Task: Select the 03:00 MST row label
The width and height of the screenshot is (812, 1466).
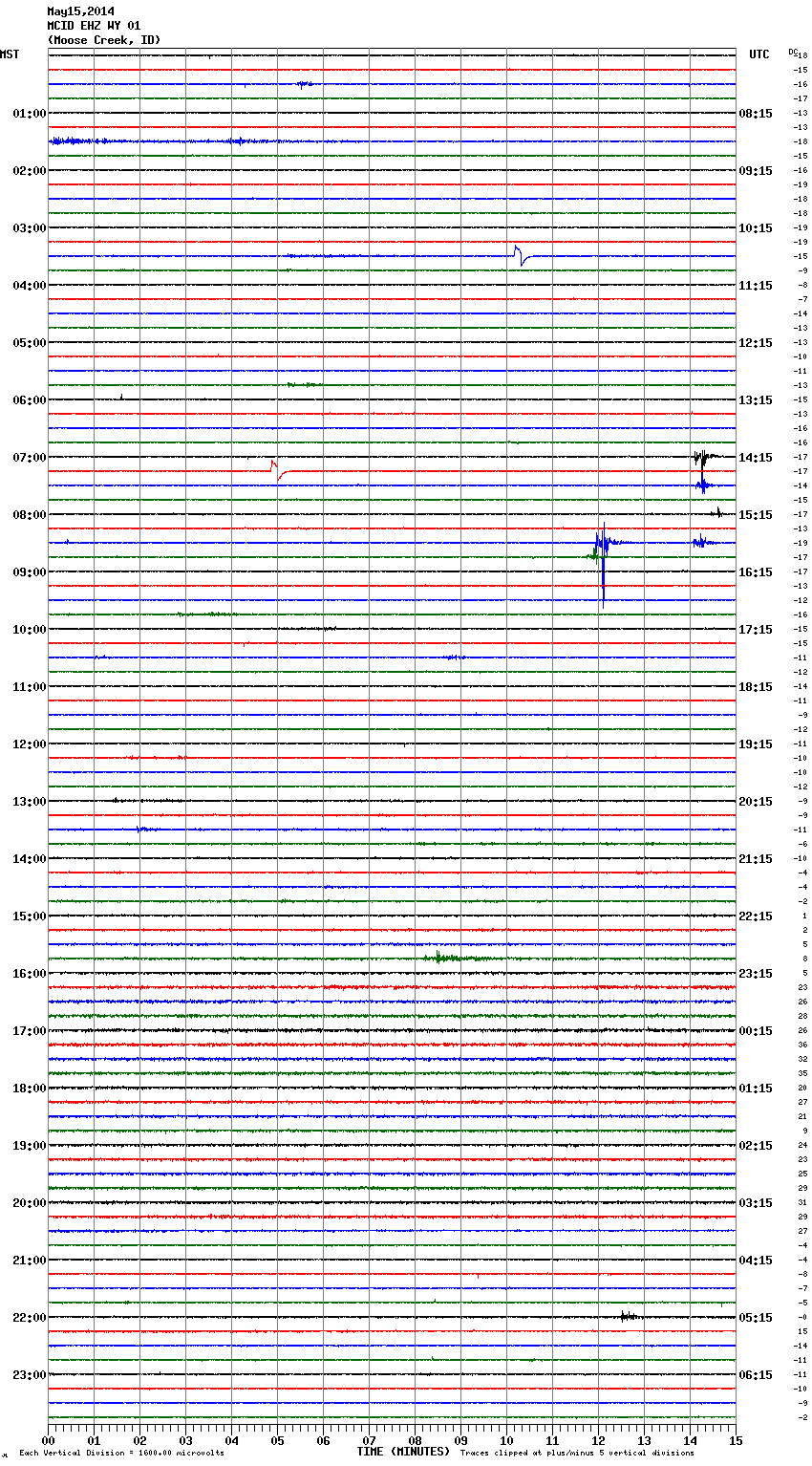Action: click(30, 228)
